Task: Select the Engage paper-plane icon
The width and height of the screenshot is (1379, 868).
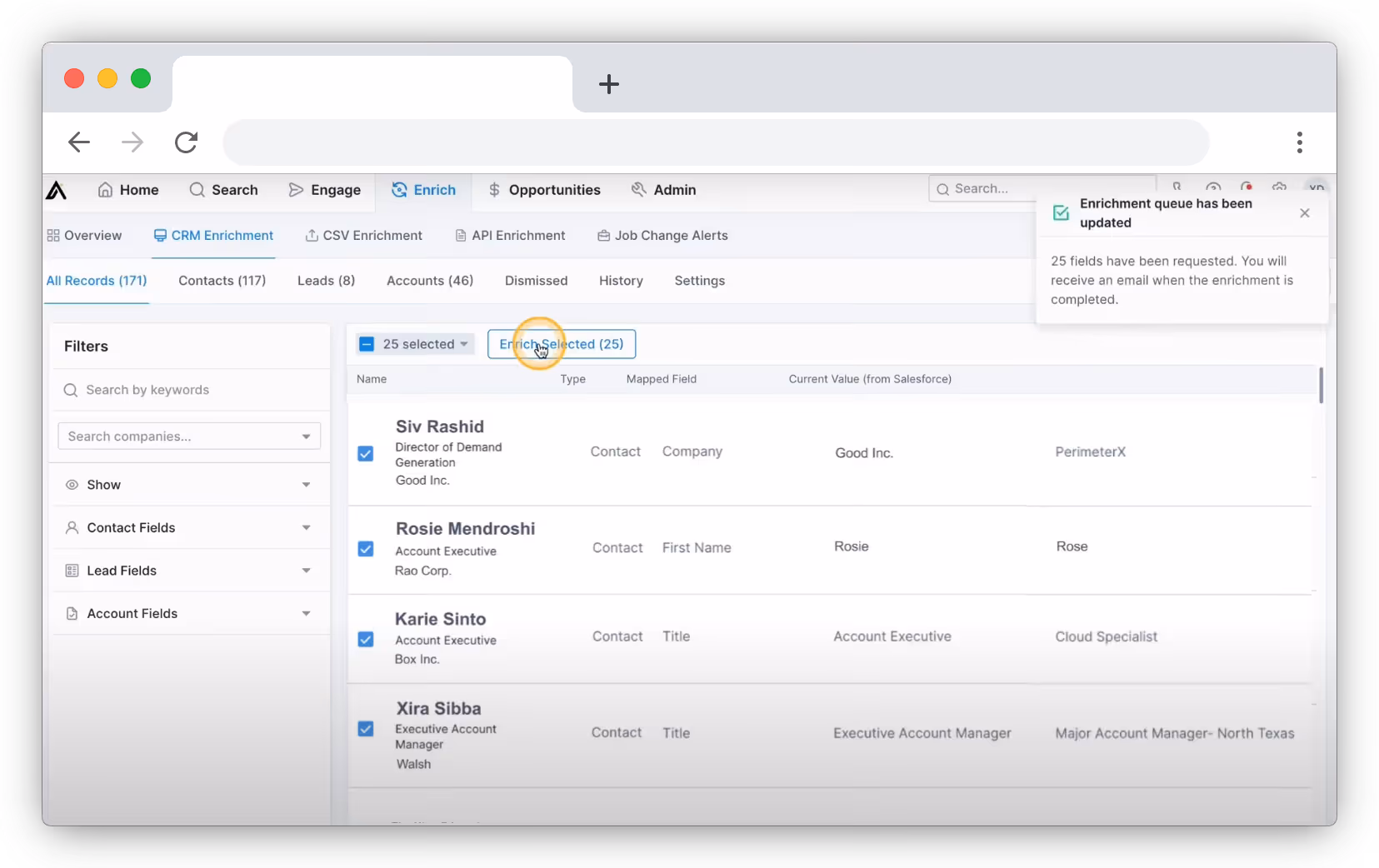Action: (x=297, y=190)
